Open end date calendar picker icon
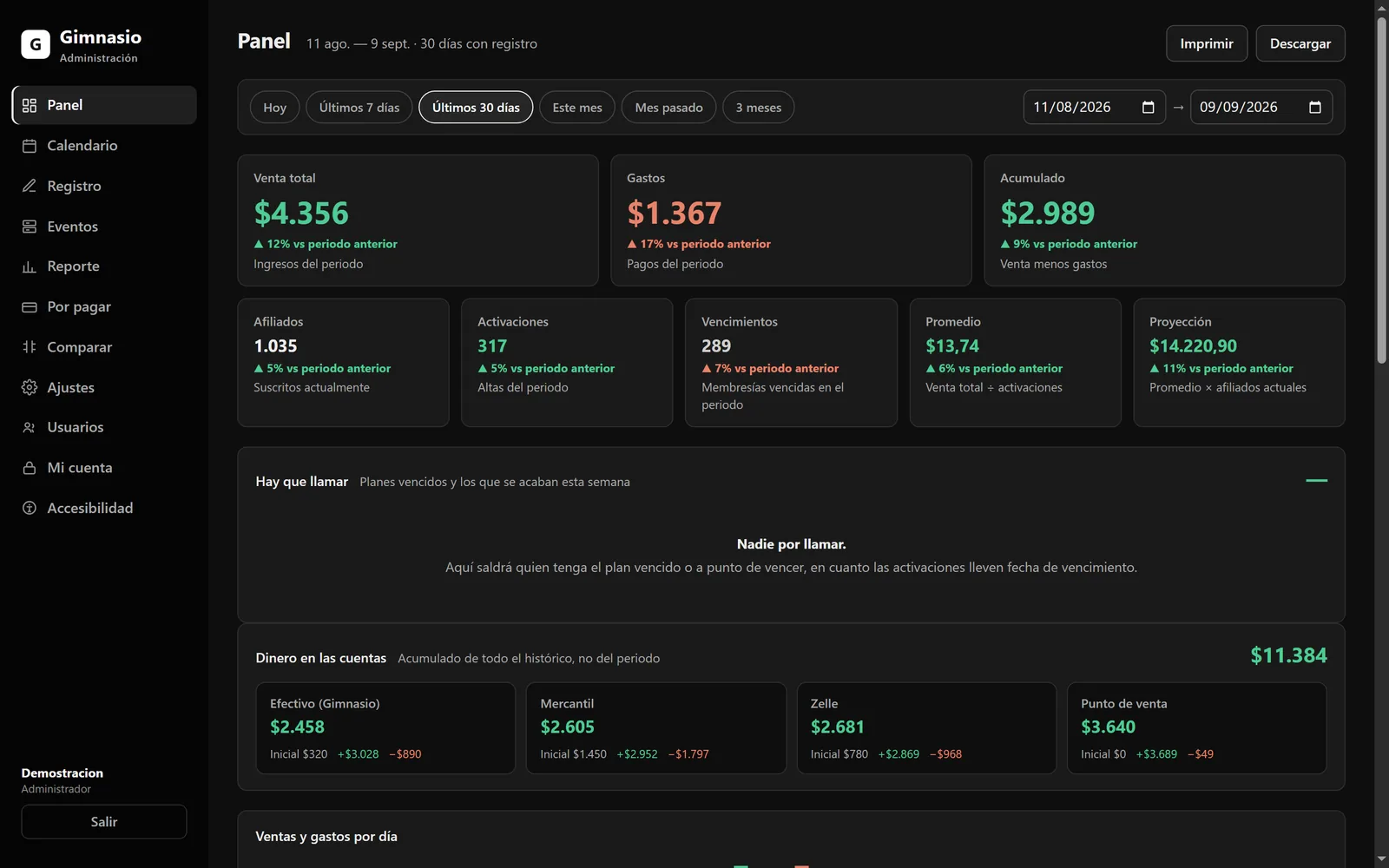This screenshot has height=868, width=1389. (x=1314, y=108)
